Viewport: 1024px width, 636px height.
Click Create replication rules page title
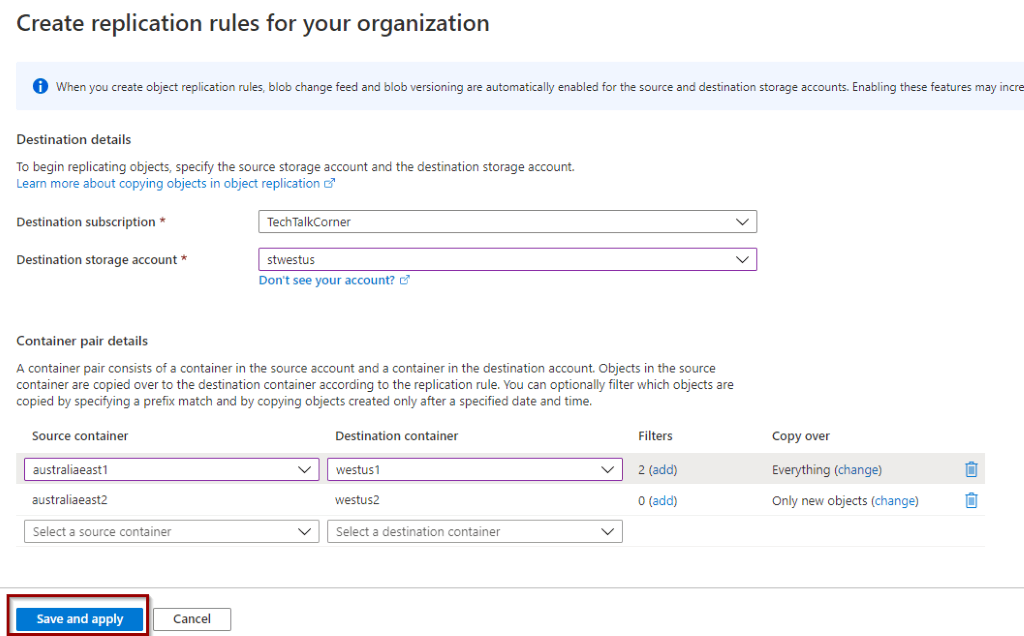point(253,24)
